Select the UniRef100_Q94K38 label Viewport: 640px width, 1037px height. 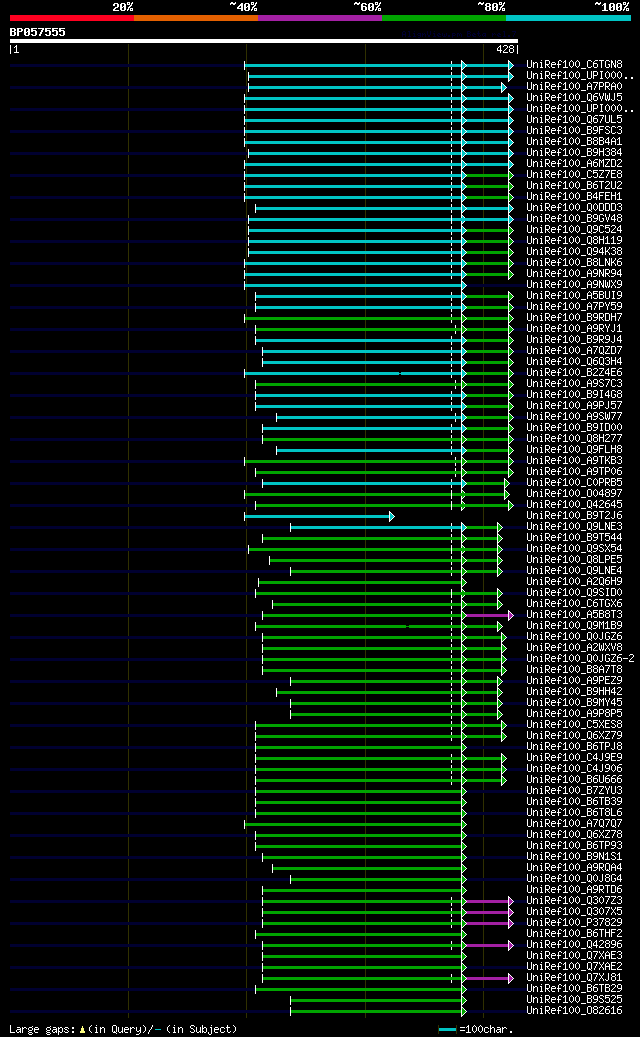point(574,251)
